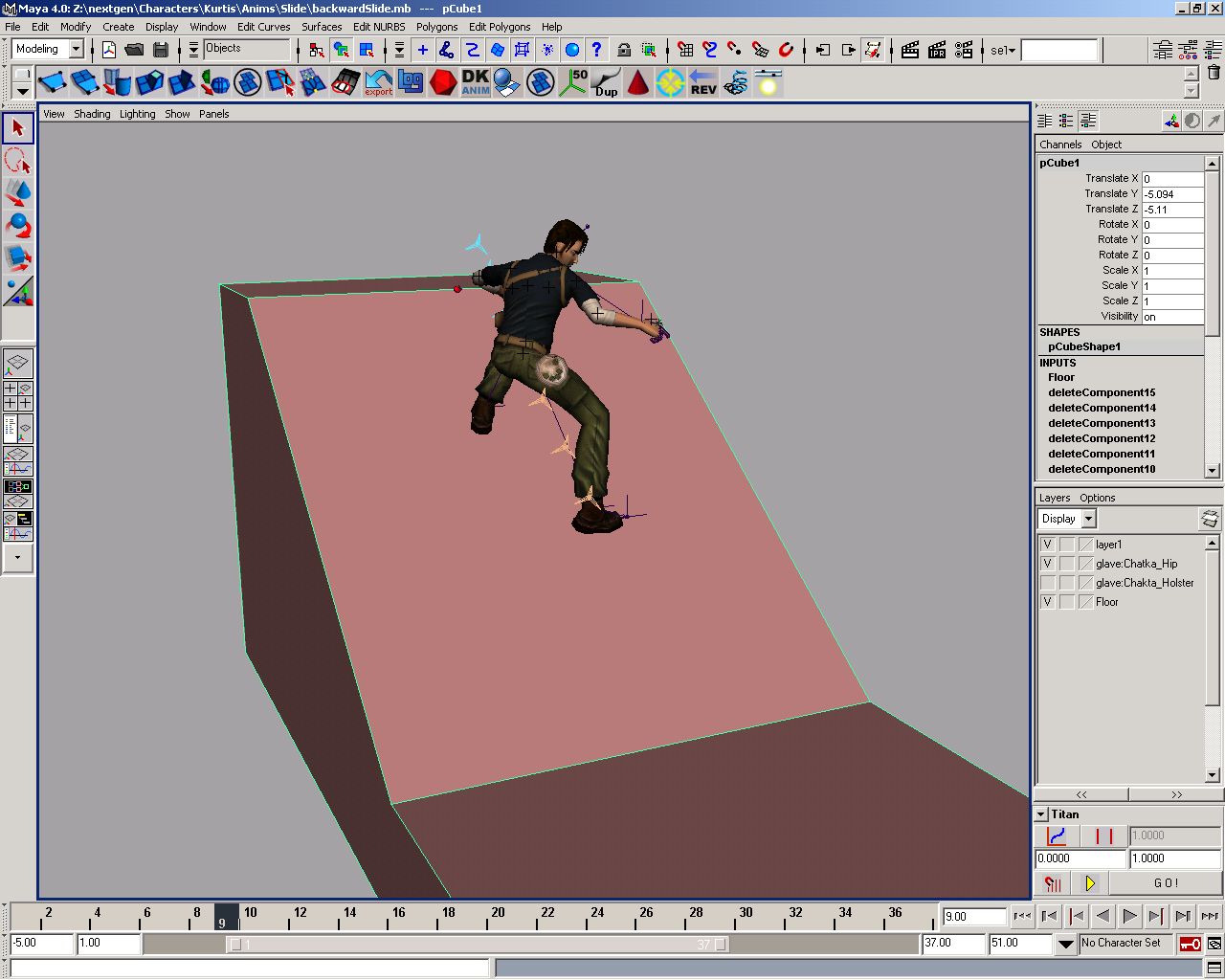The height and width of the screenshot is (980, 1225).
Task: Hide the Floor layer
Action: click(x=1047, y=602)
